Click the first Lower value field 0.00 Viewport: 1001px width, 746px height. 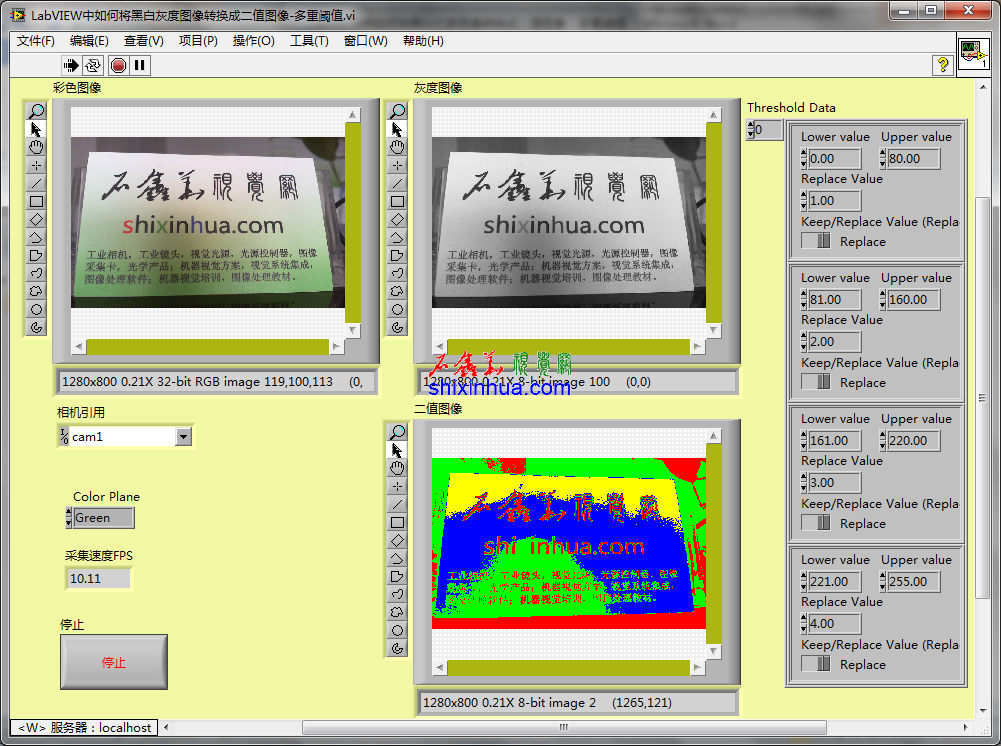click(834, 158)
